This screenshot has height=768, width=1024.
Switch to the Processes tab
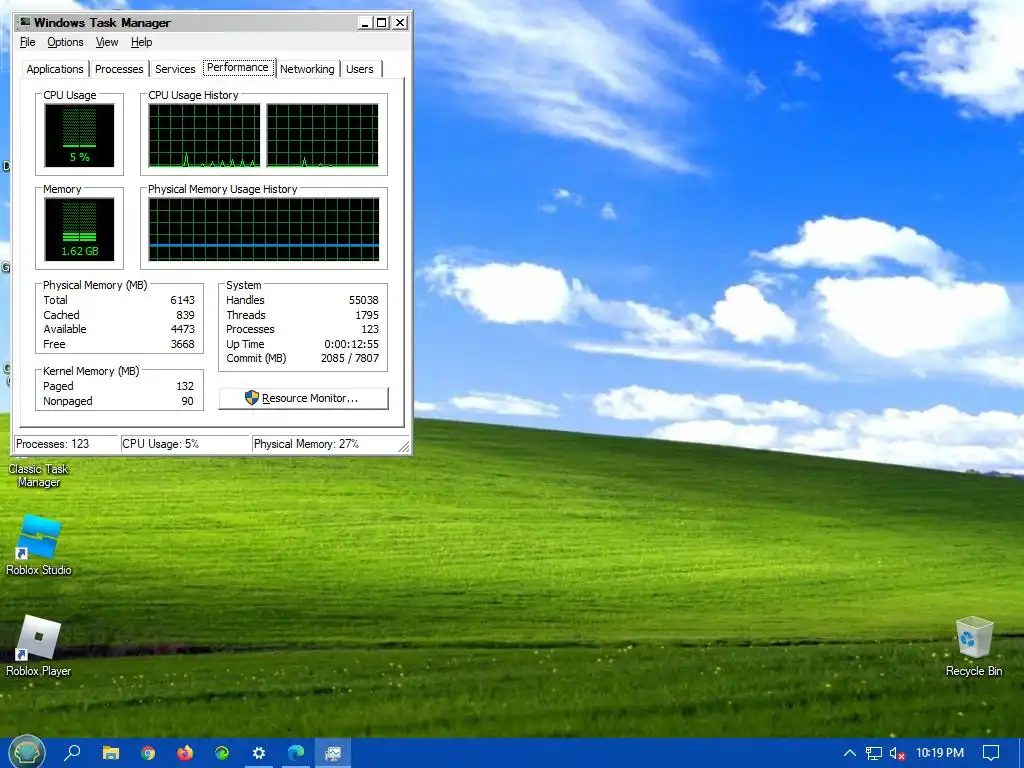pyautogui.click(x=119, y=69)
